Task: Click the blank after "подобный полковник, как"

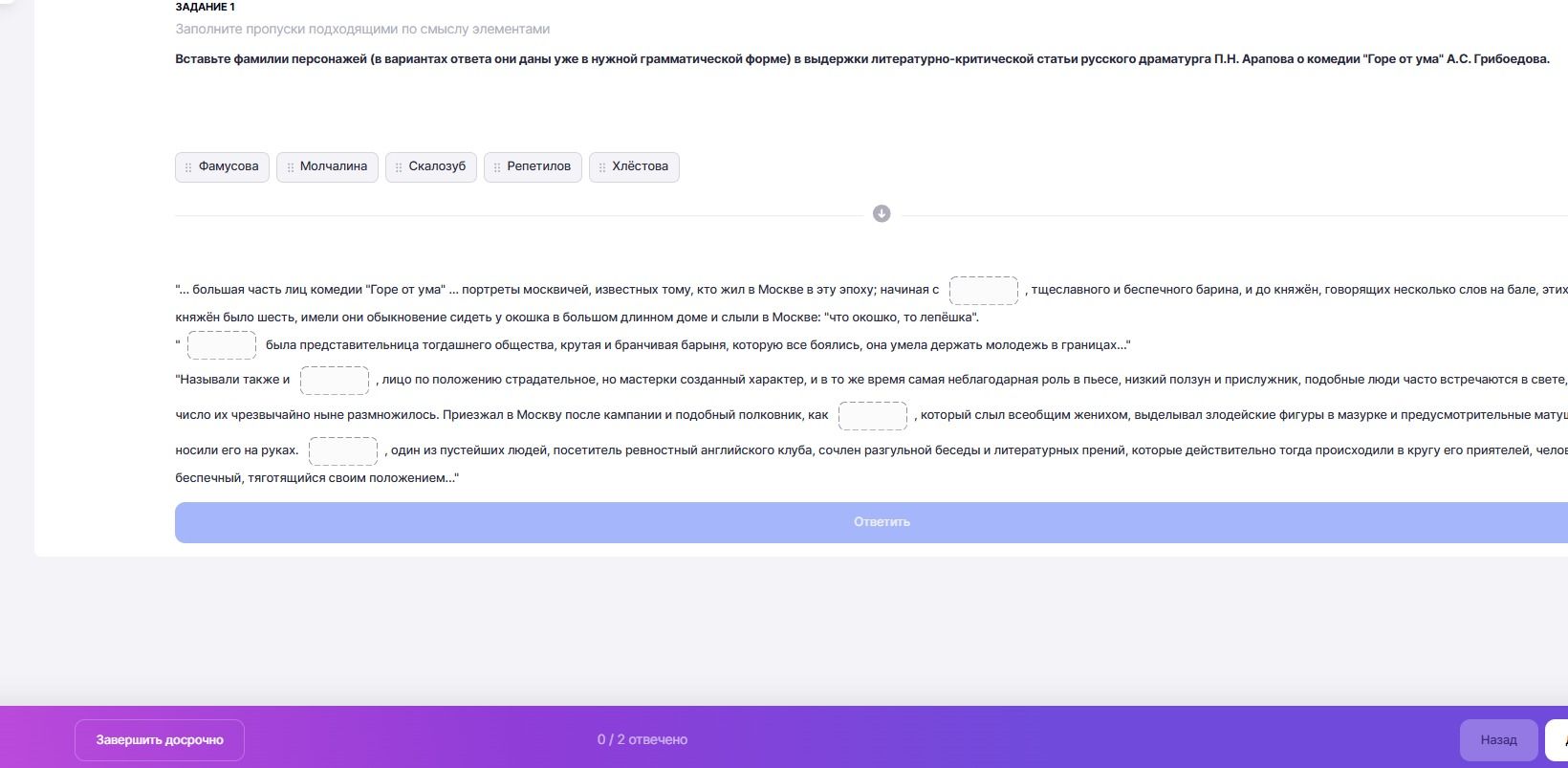Action: (873, 415)
